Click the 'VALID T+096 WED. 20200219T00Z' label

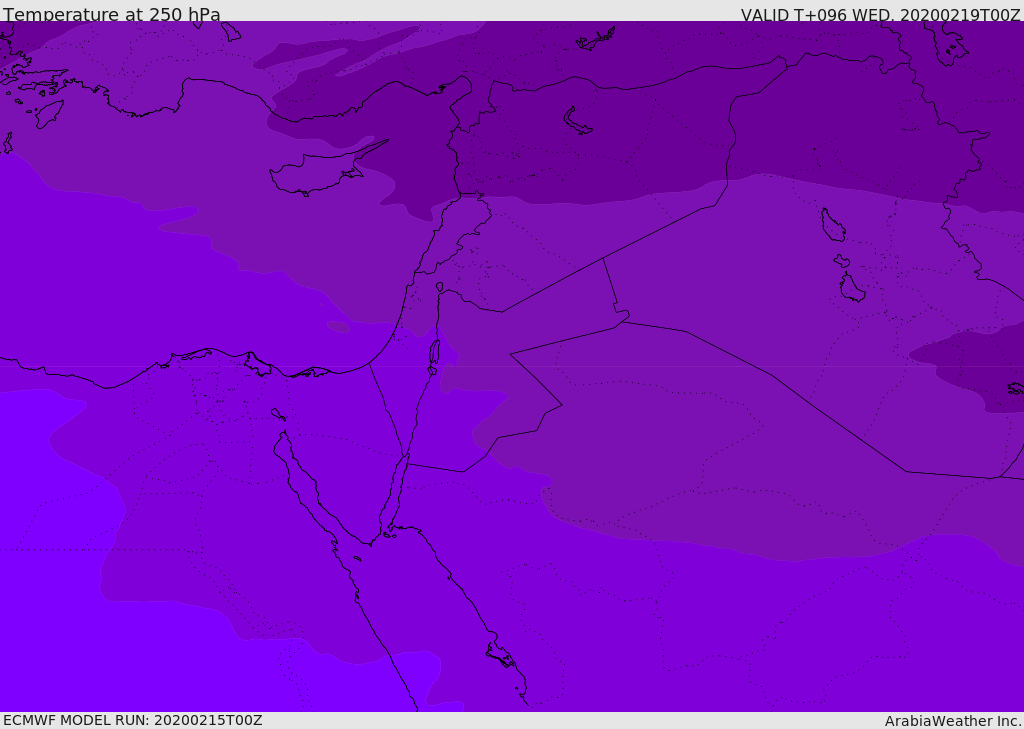880,15
